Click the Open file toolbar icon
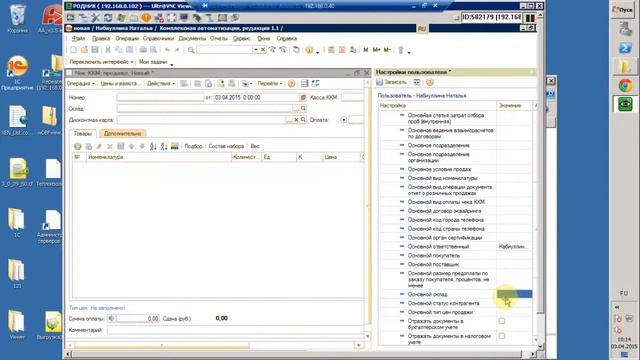This screenshot has height=360, width=640. pos(84,50)
